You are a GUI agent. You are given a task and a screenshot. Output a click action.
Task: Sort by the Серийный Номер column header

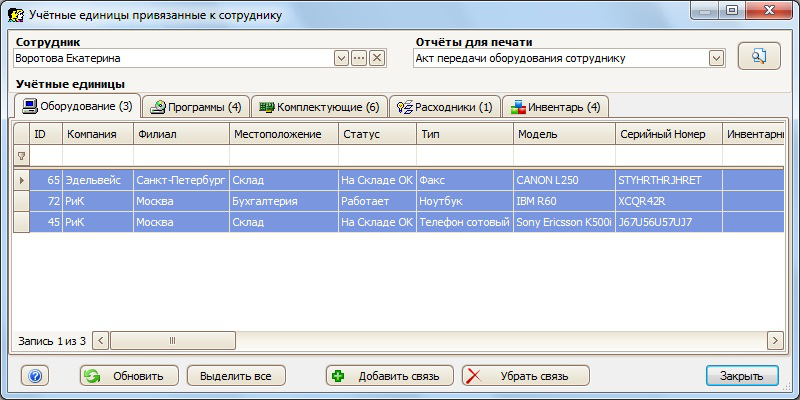669,134
